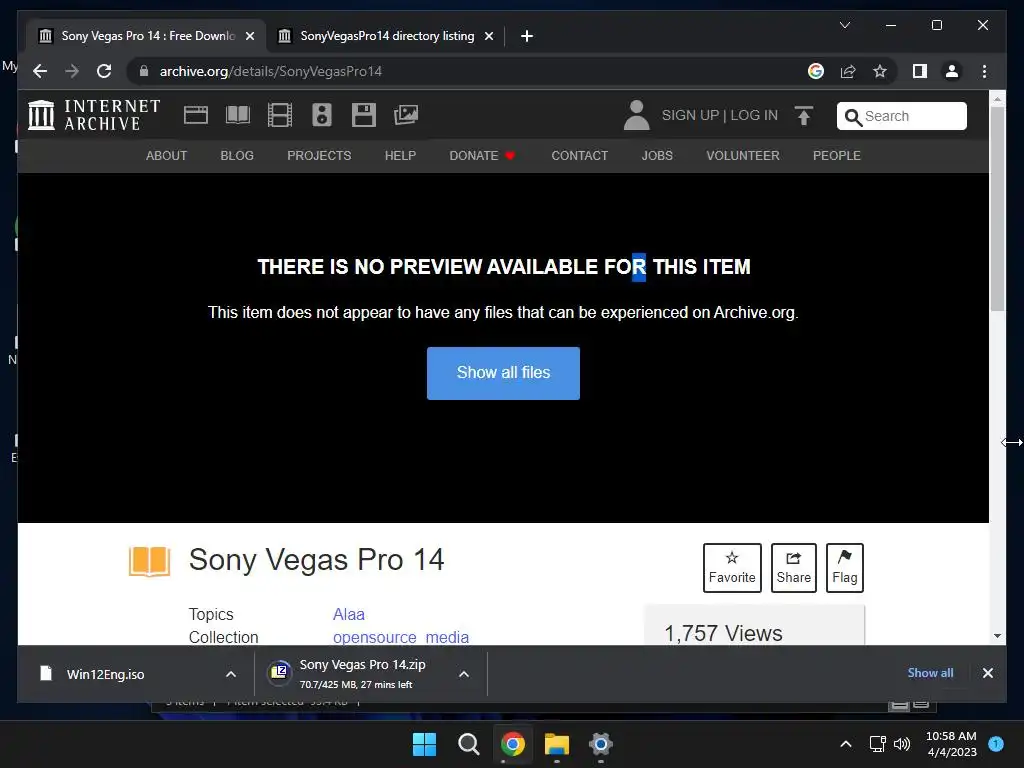Bookmark this tab with the star icon

[880, 71]
